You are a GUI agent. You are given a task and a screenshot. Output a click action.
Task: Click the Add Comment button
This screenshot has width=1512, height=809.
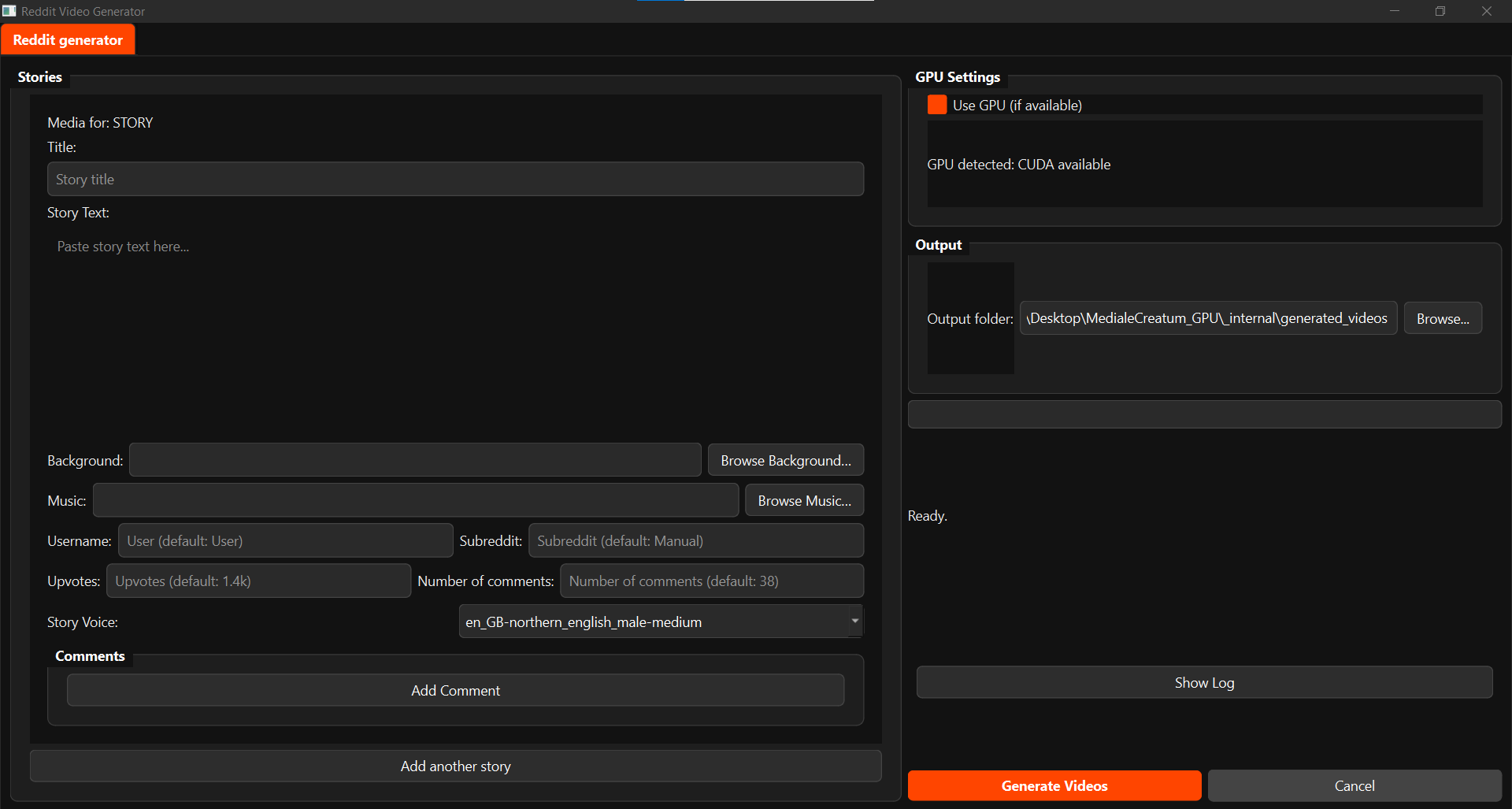(455, 690)
